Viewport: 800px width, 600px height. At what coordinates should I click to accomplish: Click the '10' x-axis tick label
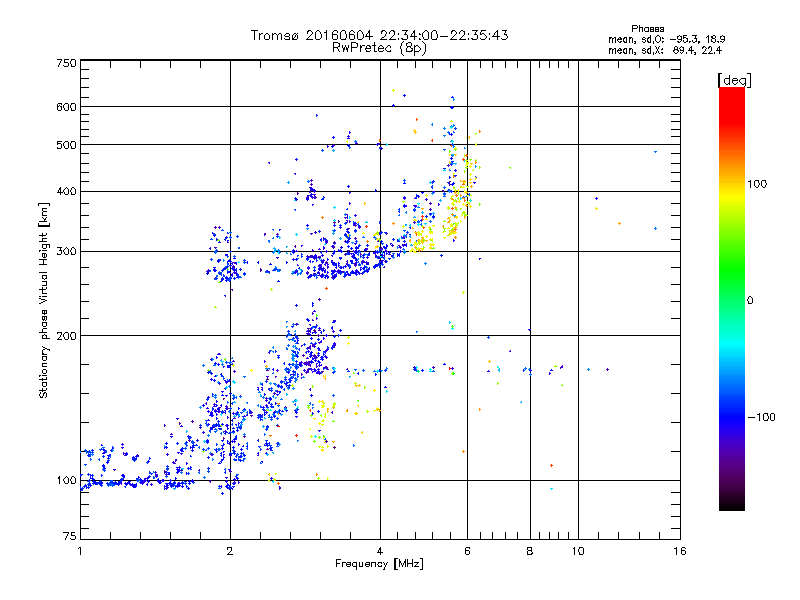pyautogui.click(x=578, y=551)
